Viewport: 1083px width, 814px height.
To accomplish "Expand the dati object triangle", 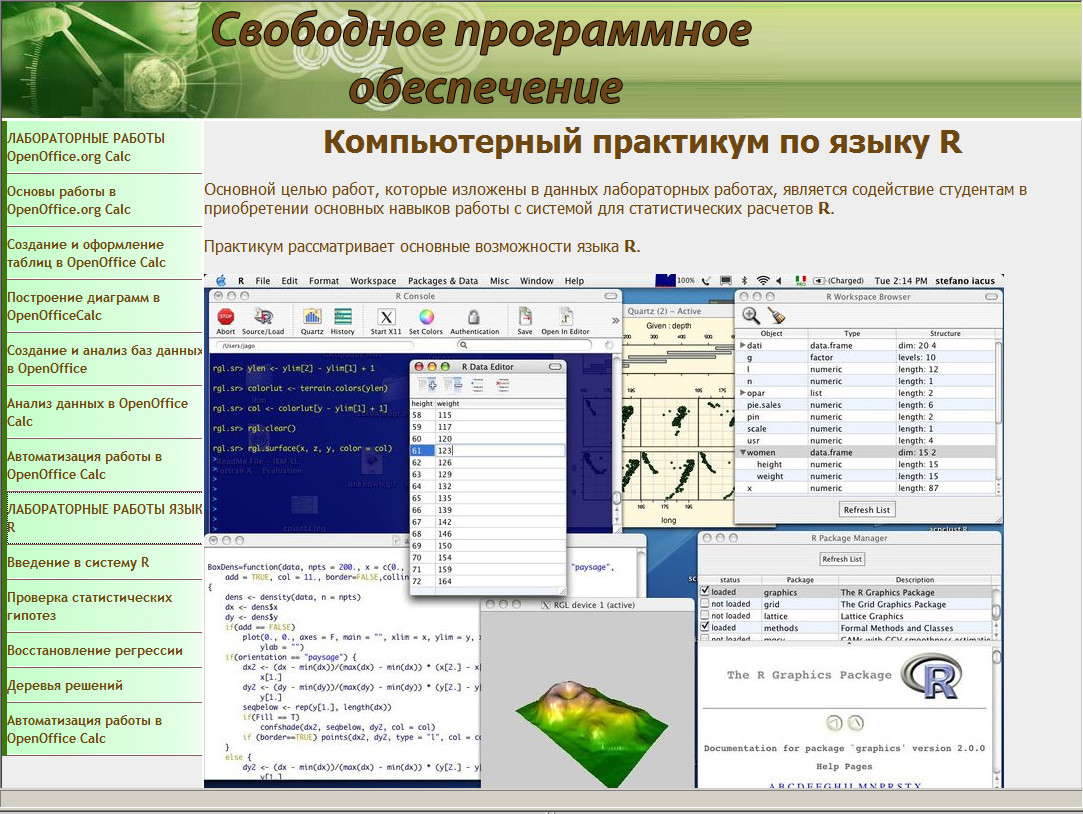I will click(742, 345).
